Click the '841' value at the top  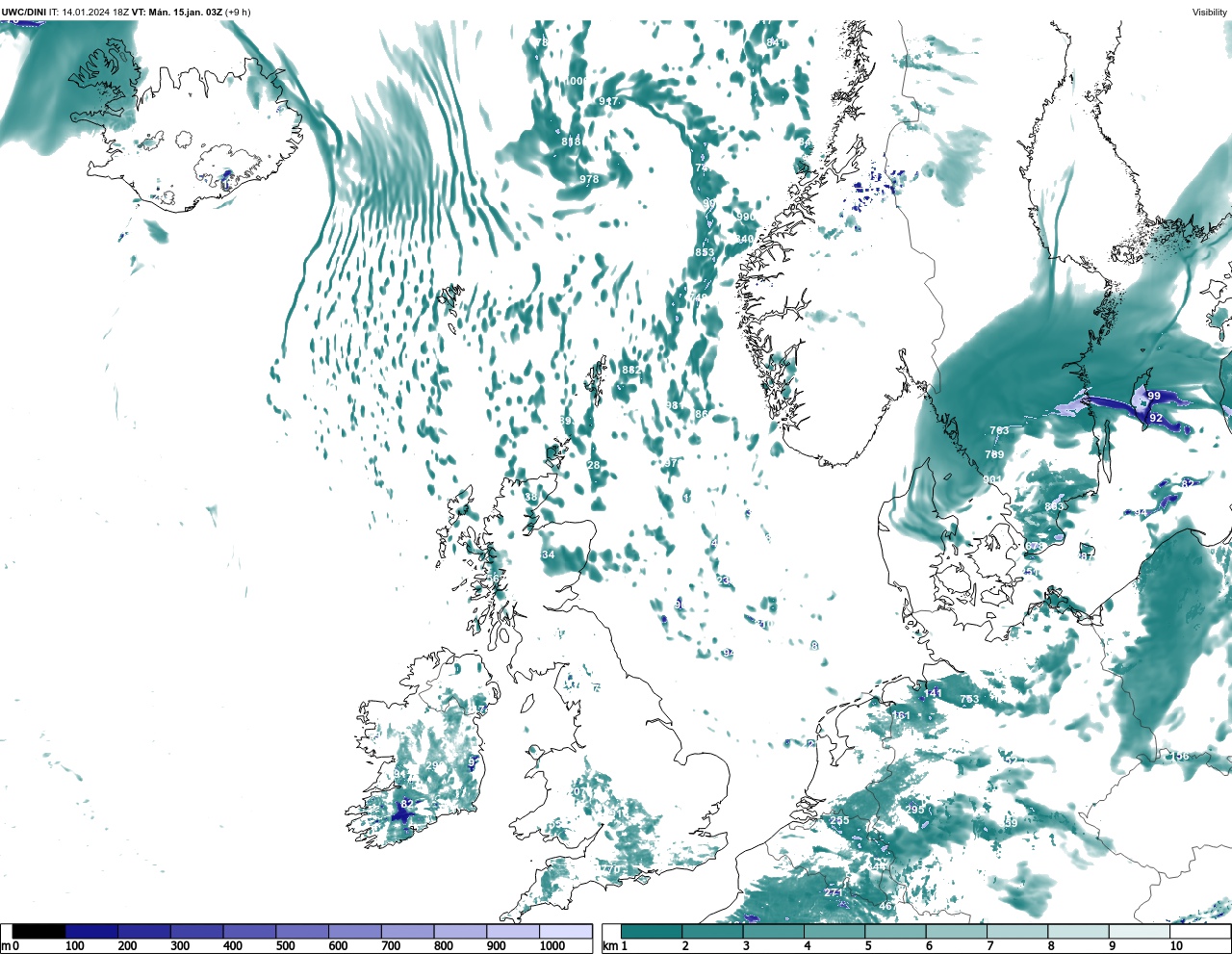(x=776, y=42)
